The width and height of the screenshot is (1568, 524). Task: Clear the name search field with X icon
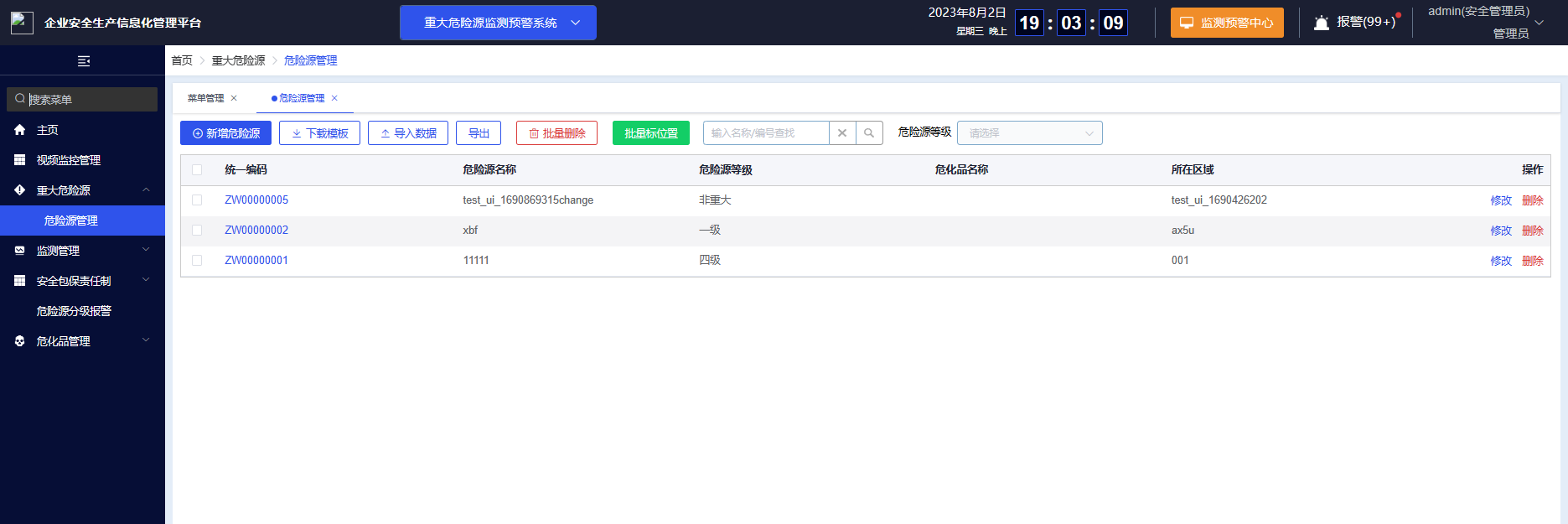[842, 132]
